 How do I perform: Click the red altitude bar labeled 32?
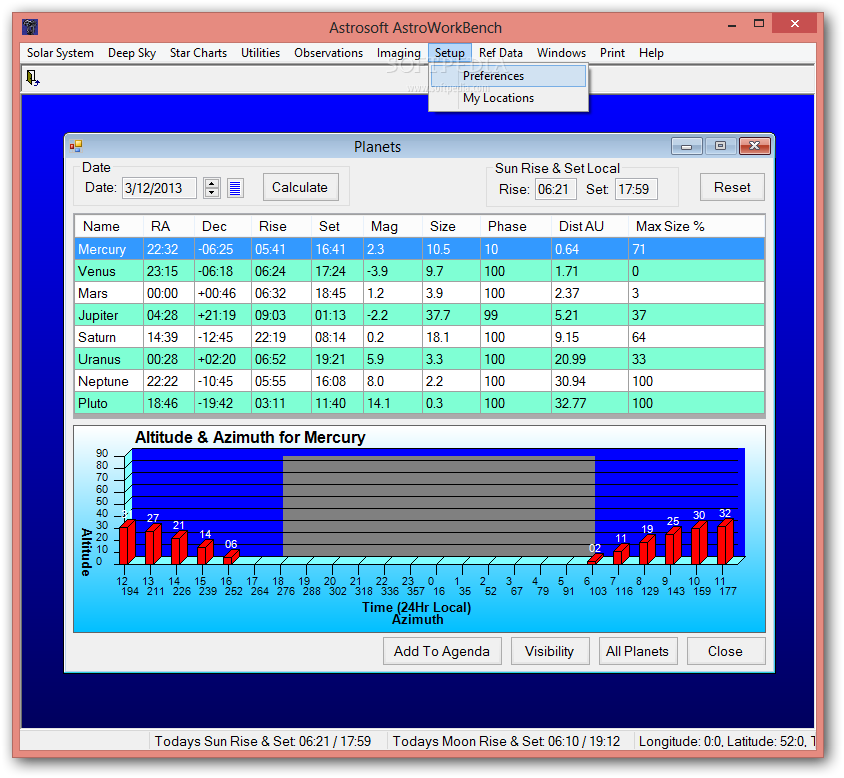pyautogui.click(x=726, y=542)
